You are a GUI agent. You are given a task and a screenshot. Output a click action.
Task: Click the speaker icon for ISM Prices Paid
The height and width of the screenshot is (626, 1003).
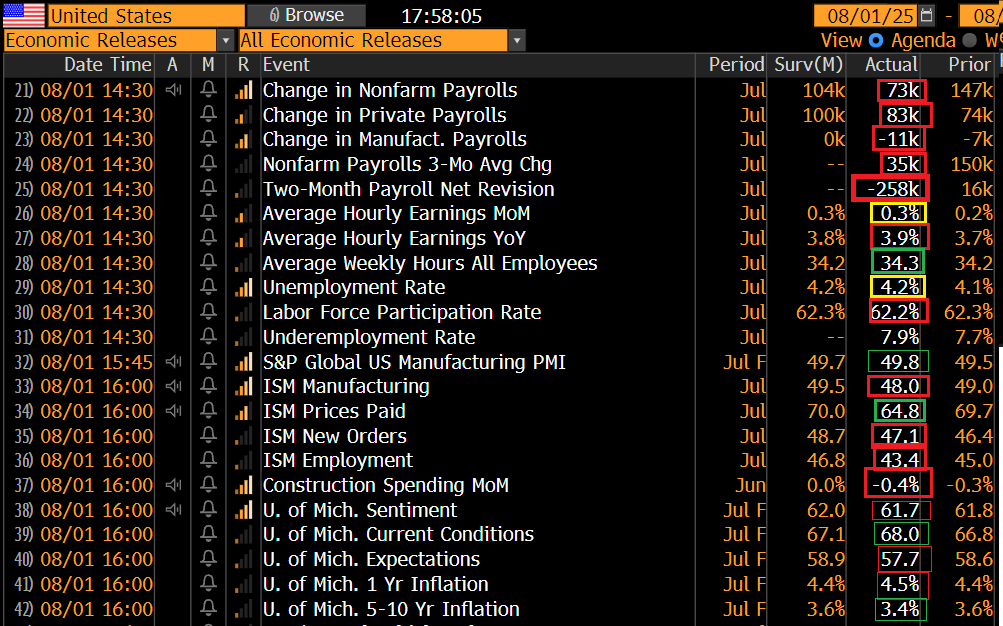tap(173, 411)
